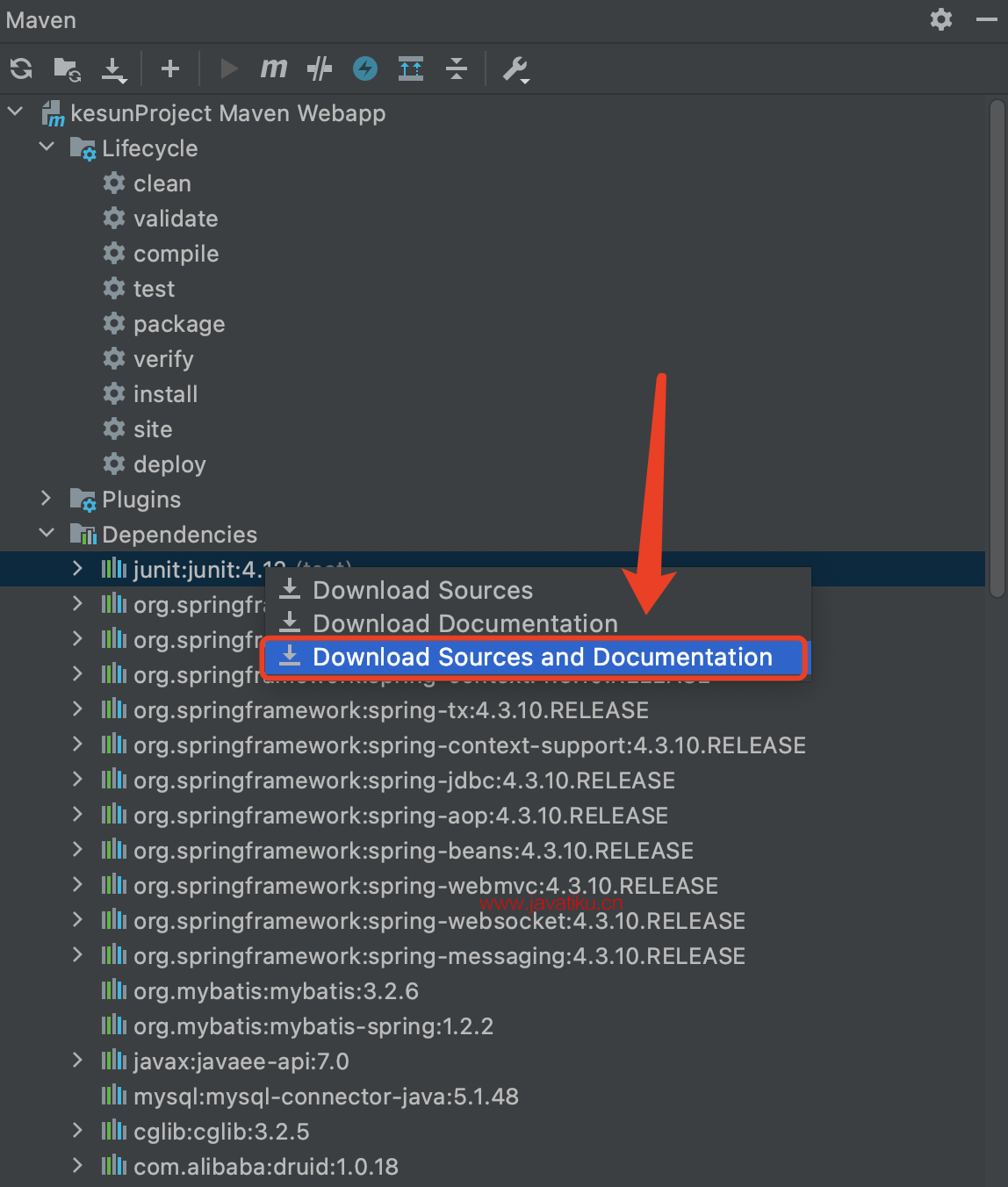
Task: Click the Lifecycle folder icon
Action: tap(83, 148)
